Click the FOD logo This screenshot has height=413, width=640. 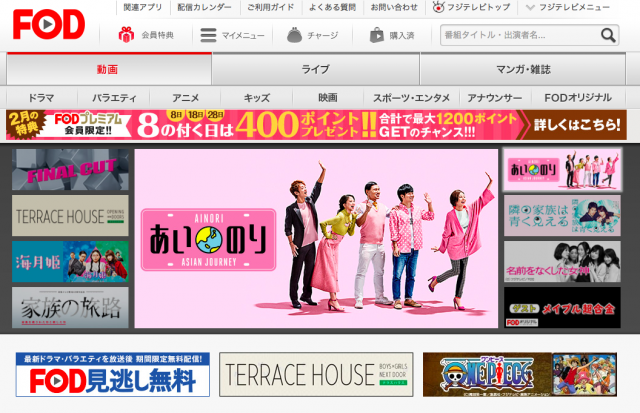(49, 24)
